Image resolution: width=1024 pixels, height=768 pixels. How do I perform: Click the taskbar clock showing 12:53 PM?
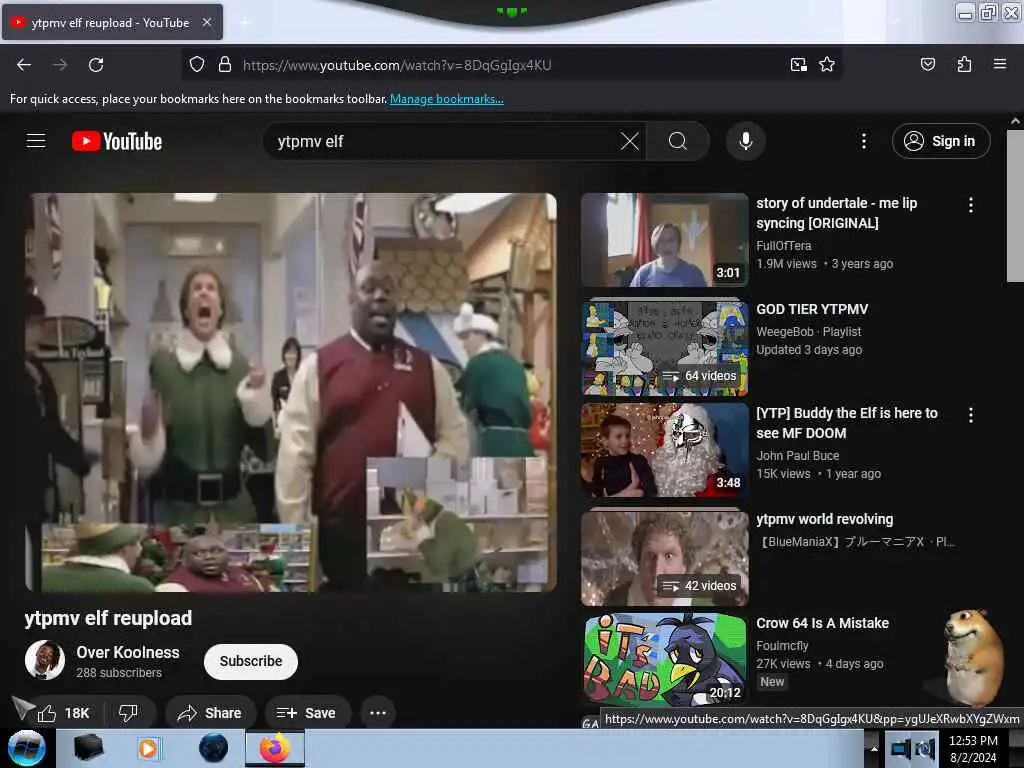973,748
